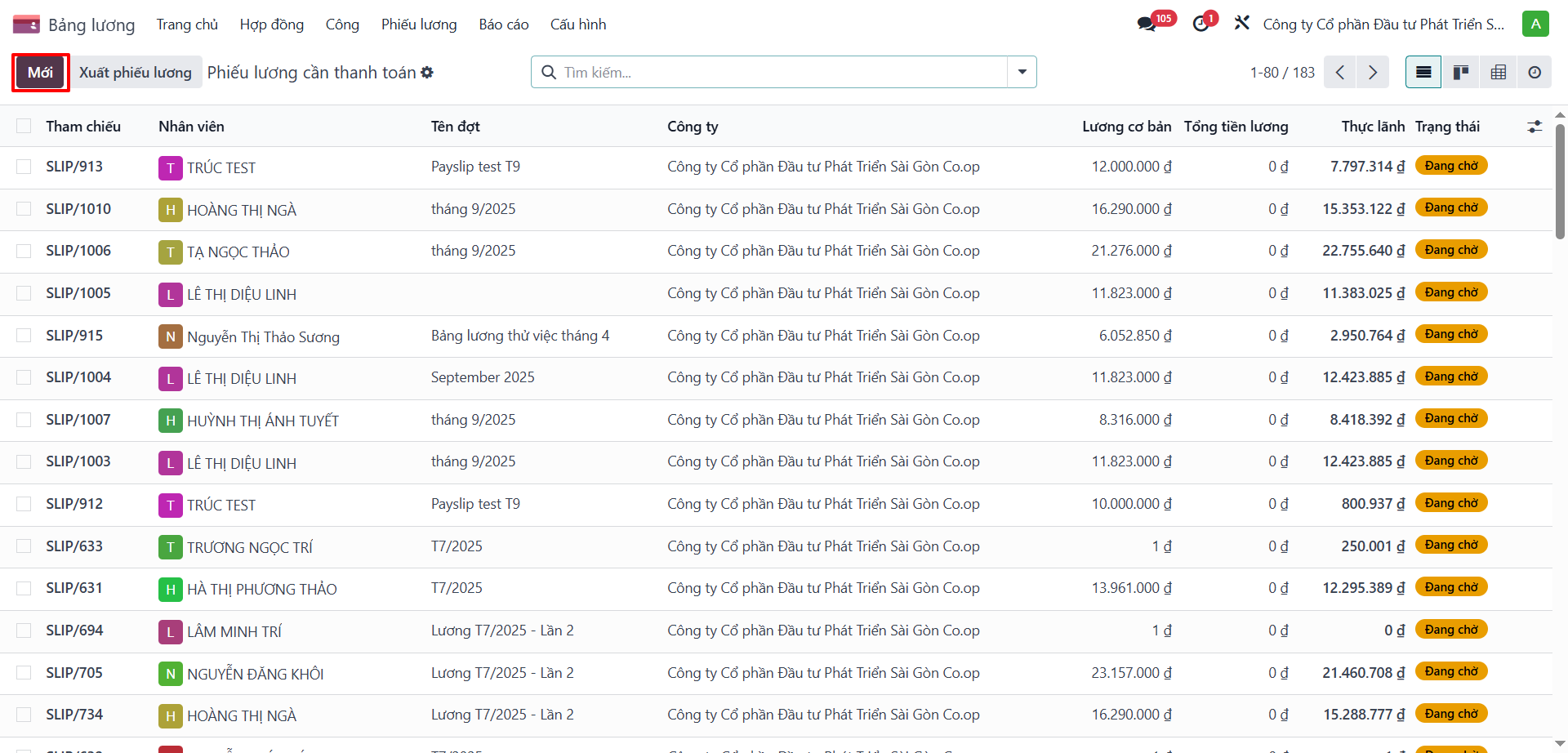Sort by Nhân viên column header
The image size is (1568, 753).
[191, 127]
